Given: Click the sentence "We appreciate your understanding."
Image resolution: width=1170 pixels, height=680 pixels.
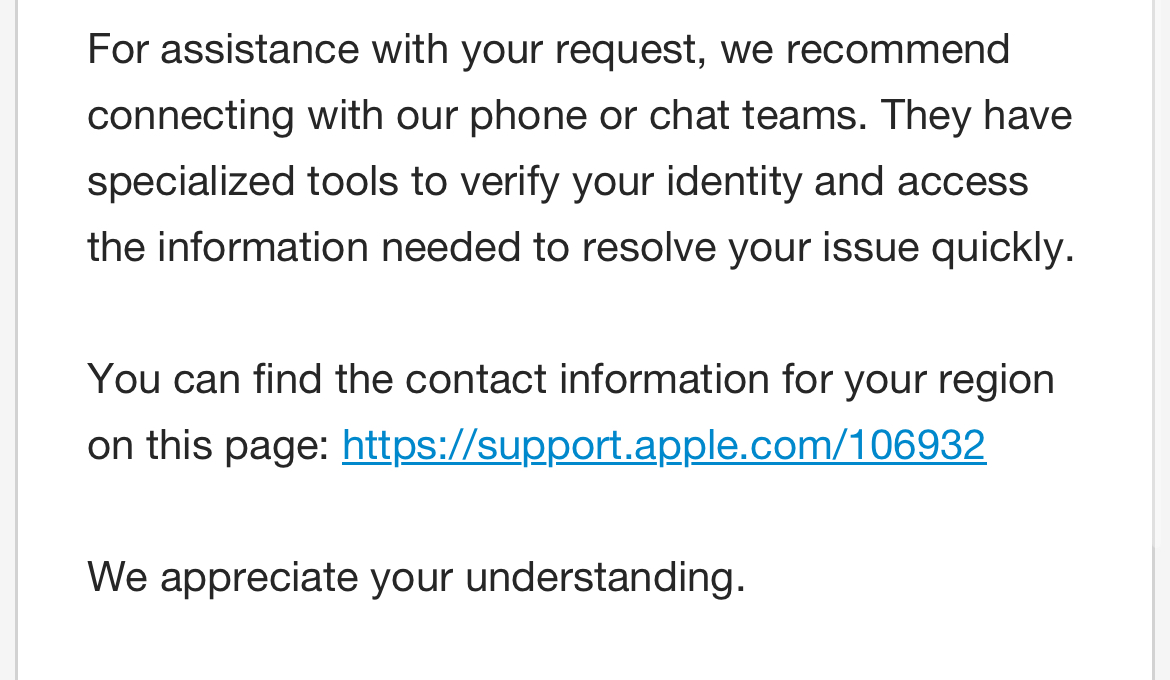Looking at the screenshot, I should click(x=416, y=577).
